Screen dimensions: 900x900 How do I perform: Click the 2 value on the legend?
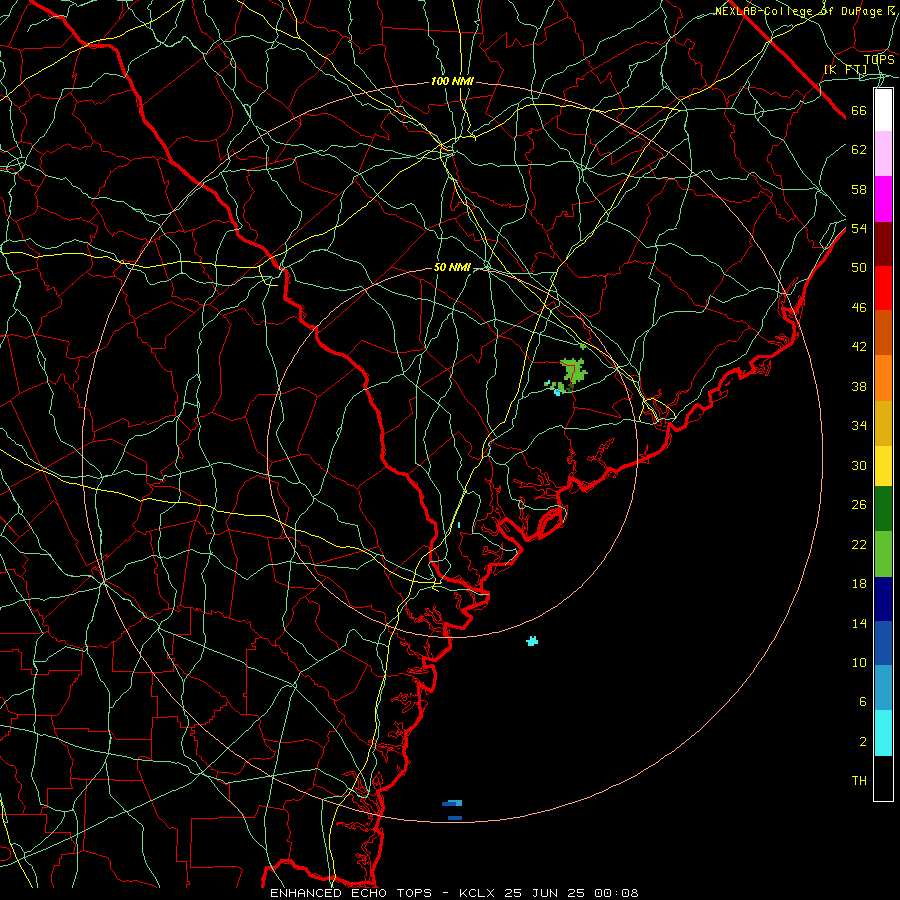click(x=862, y=742)
